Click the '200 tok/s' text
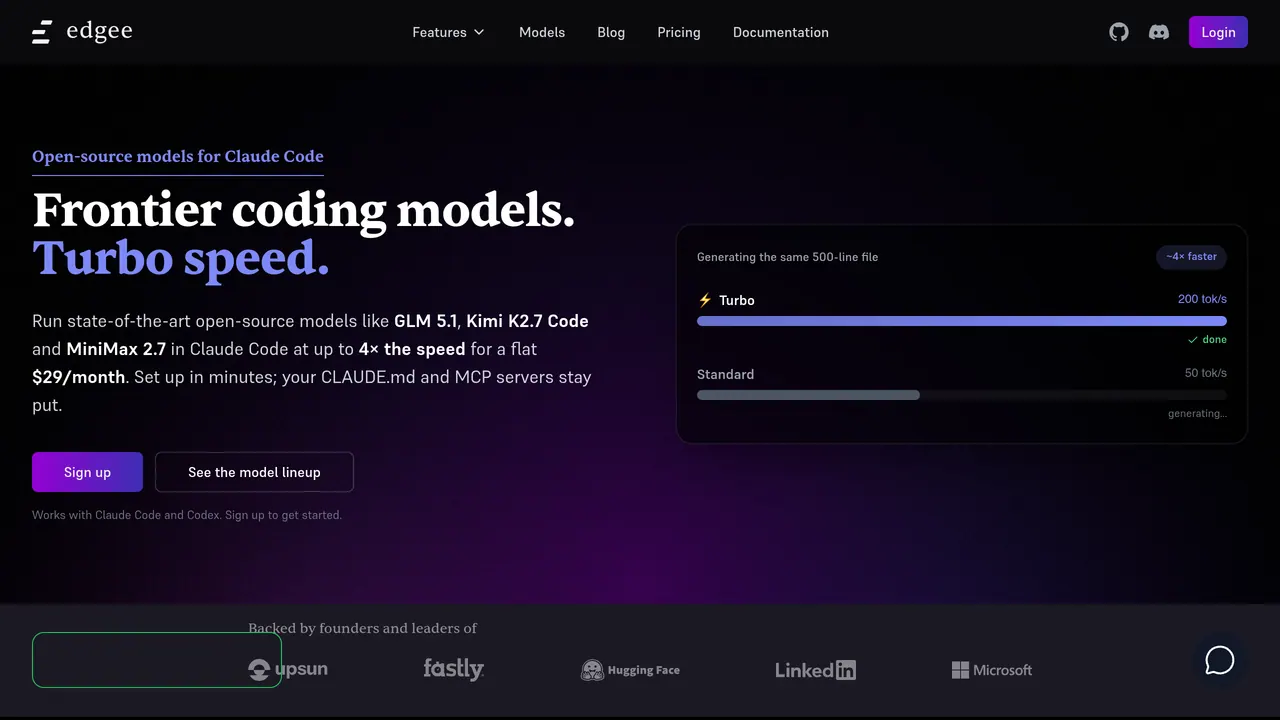Image resolution: width=1280 pixels, height=720 pixels. pyautogui.click(x=1202, y=299)
